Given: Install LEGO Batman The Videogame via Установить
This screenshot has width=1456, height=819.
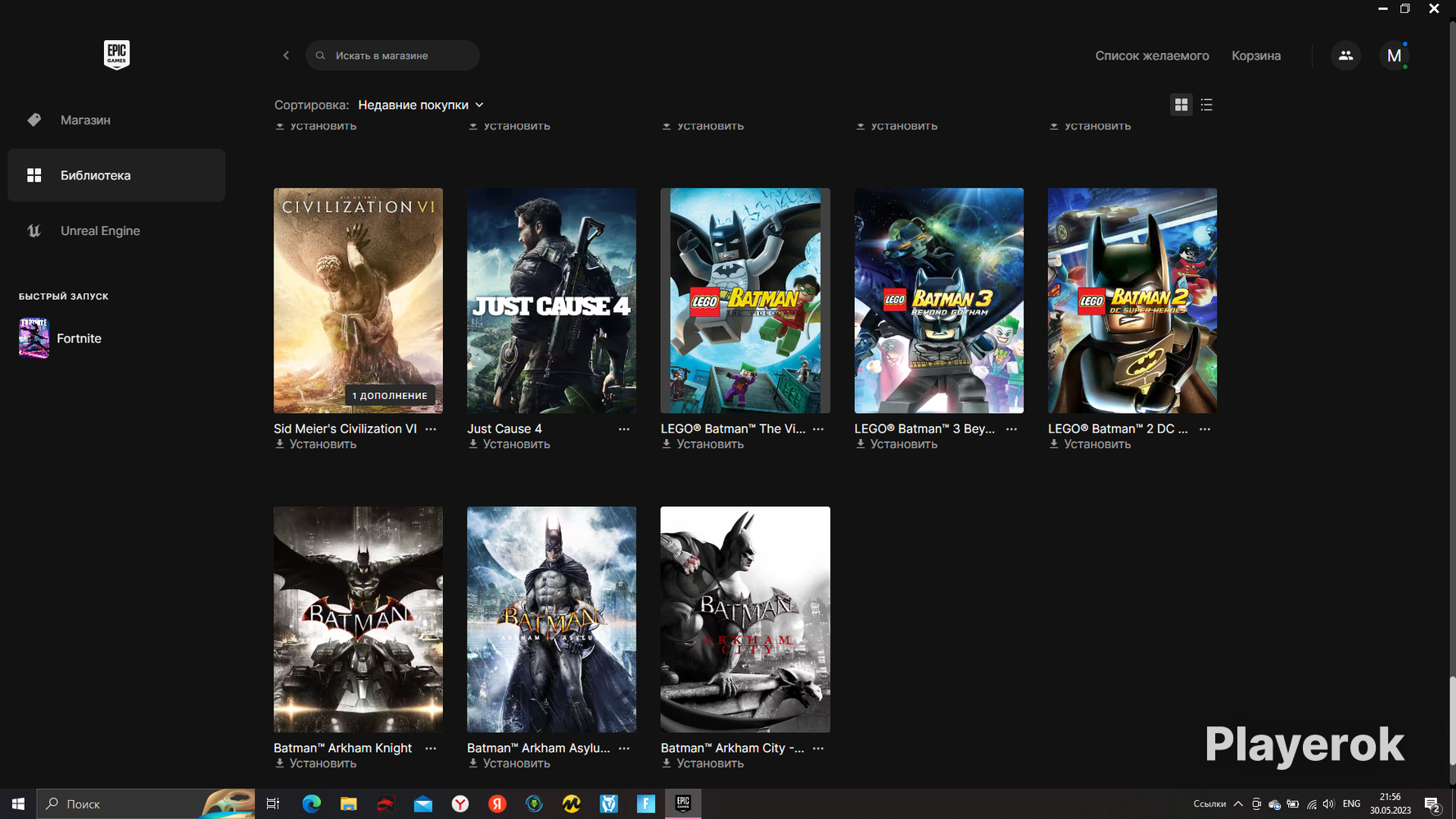Looking at the screenshot, I should (703, 445).
